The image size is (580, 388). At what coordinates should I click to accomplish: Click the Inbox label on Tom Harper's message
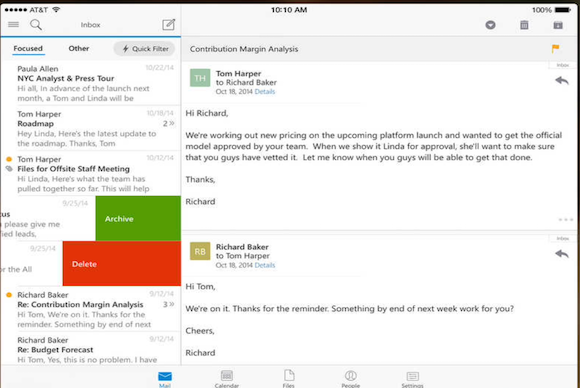click(563, 65)
